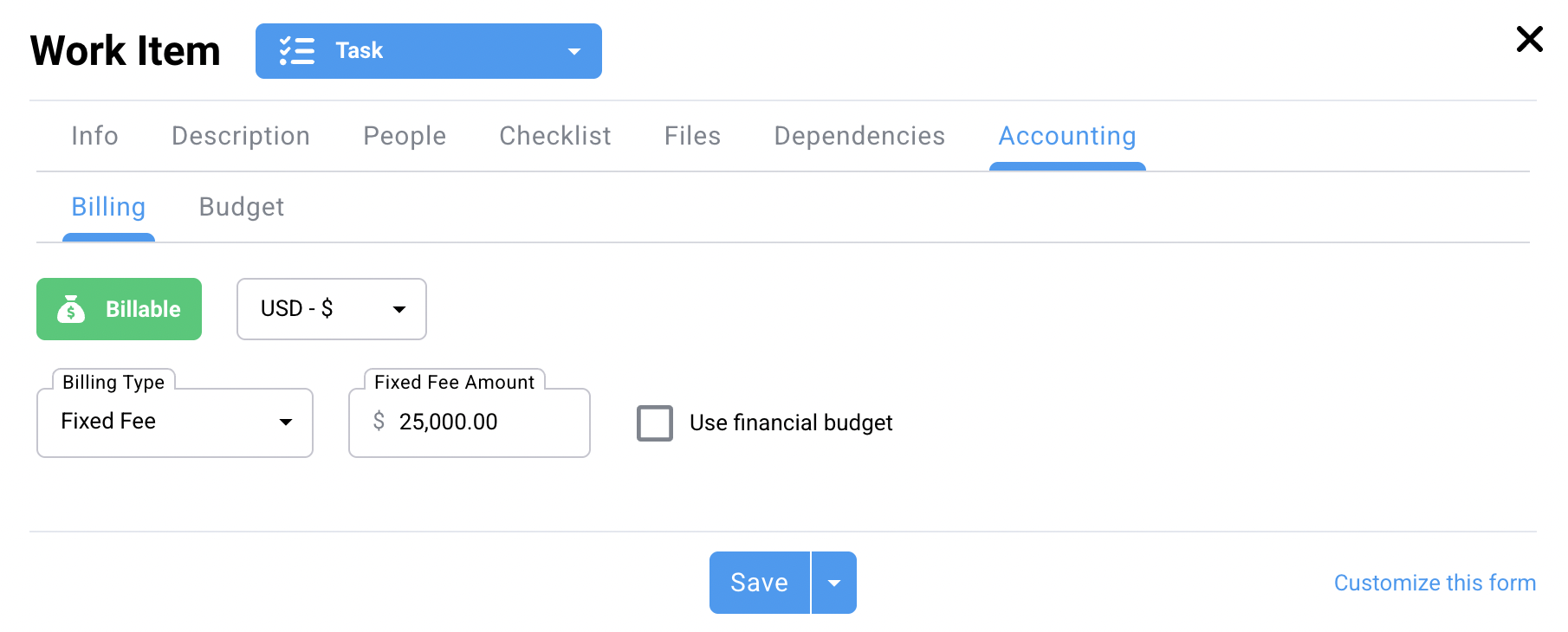This screenshot has width=1568, height=632.
Task: View the Files tab
Action: pos(692,136)
